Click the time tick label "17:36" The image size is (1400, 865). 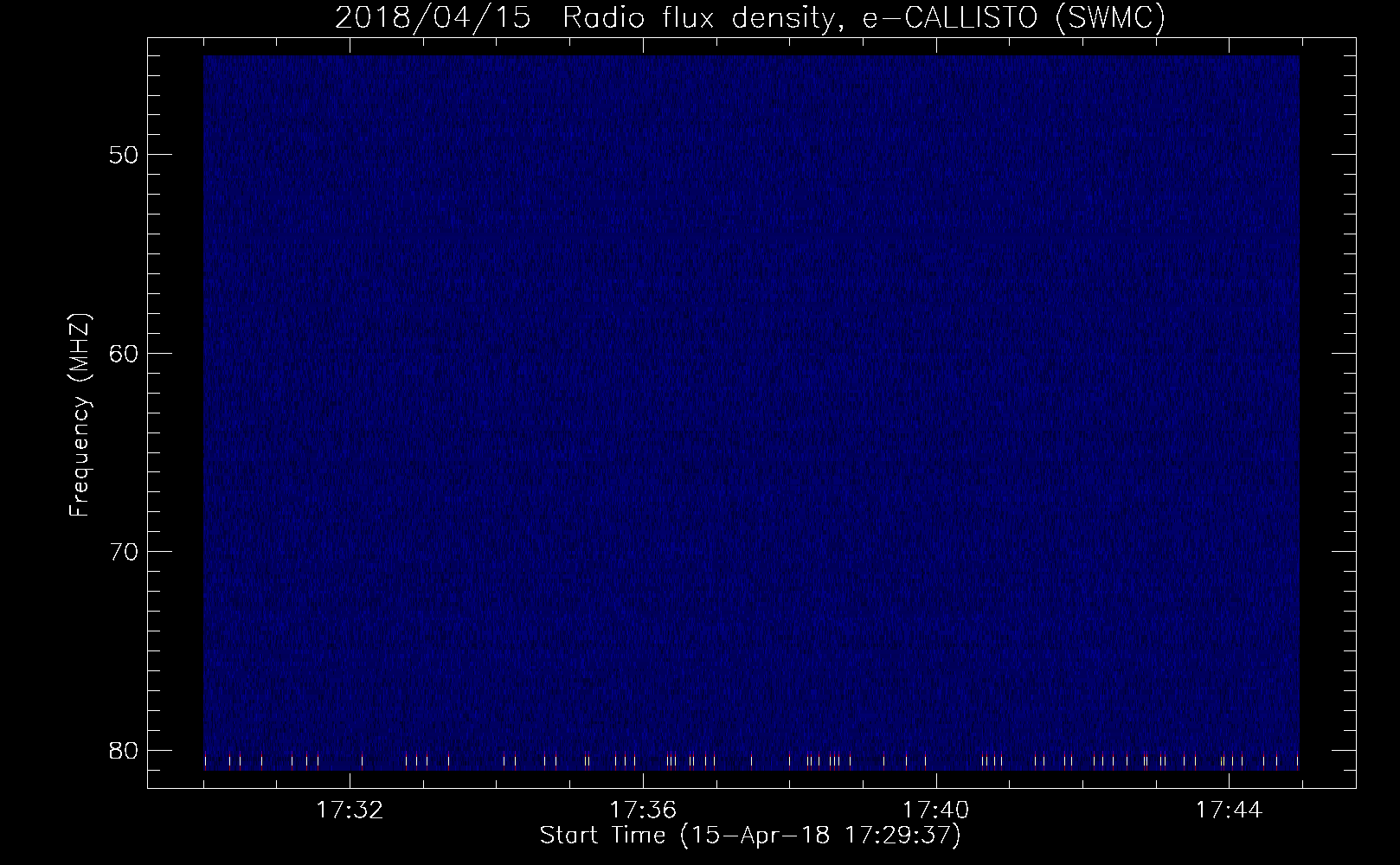[x=643, y=811]
